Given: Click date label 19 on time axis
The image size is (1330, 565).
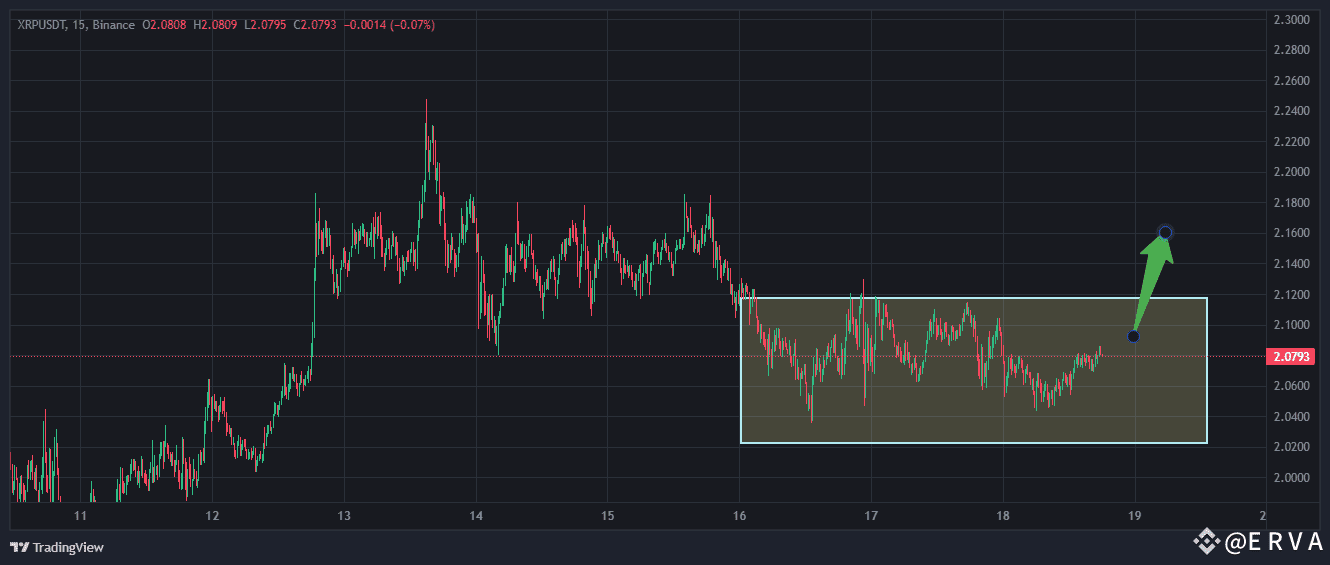Looking at the screenshot, I should (1135, 516).
